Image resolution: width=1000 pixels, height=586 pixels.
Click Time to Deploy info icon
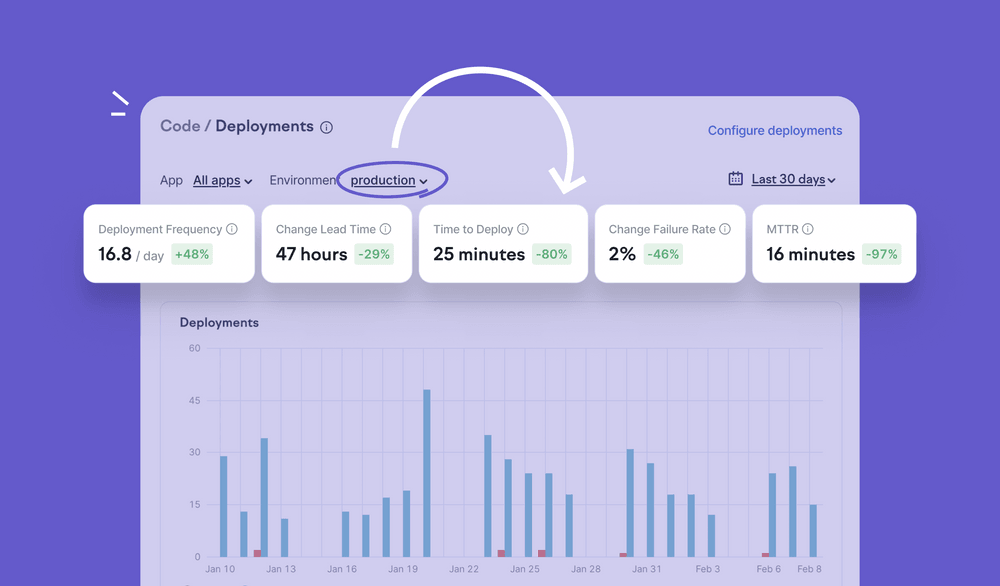coord(523,229)
